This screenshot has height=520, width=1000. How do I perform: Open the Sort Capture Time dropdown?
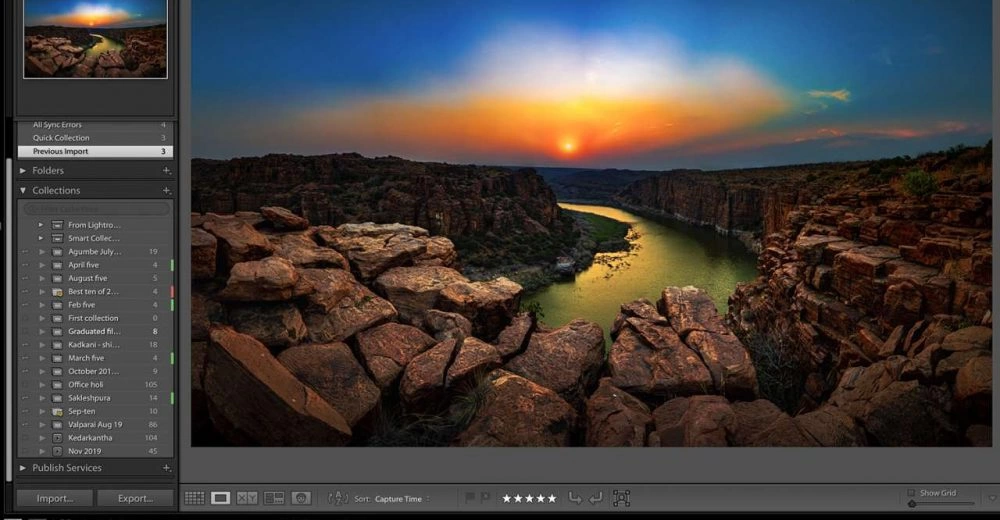pyautogui.click(x=402, y=499)
